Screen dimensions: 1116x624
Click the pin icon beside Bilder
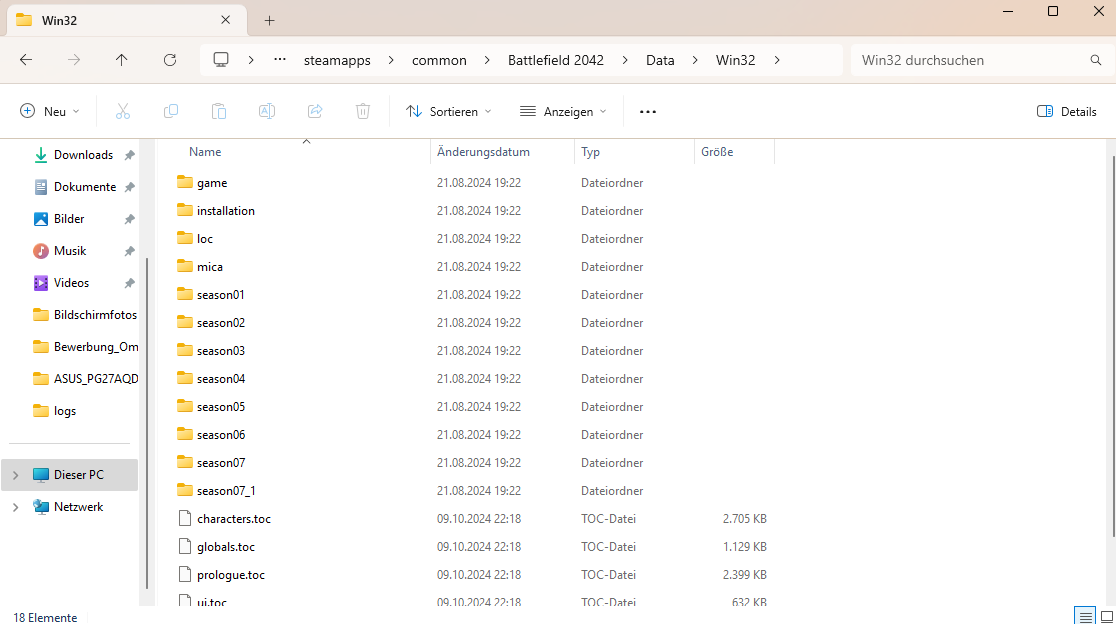tap(130, 219)
